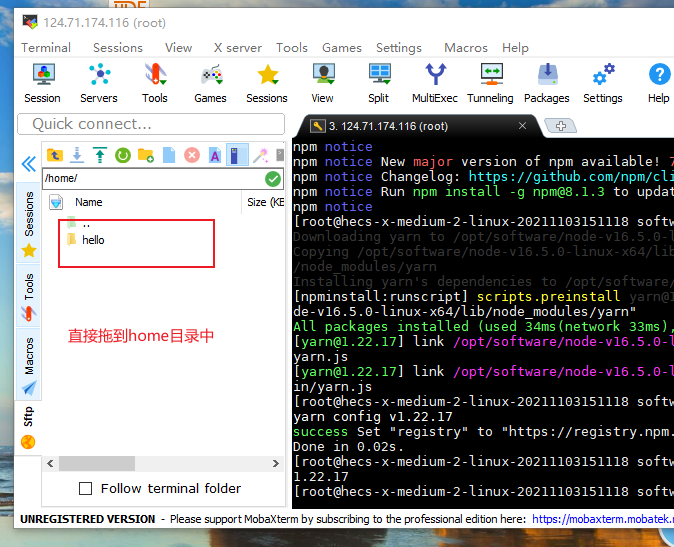Open the mobaxterm.mobatek link in status bar
The image size is (674, 547).
[603, 519]
